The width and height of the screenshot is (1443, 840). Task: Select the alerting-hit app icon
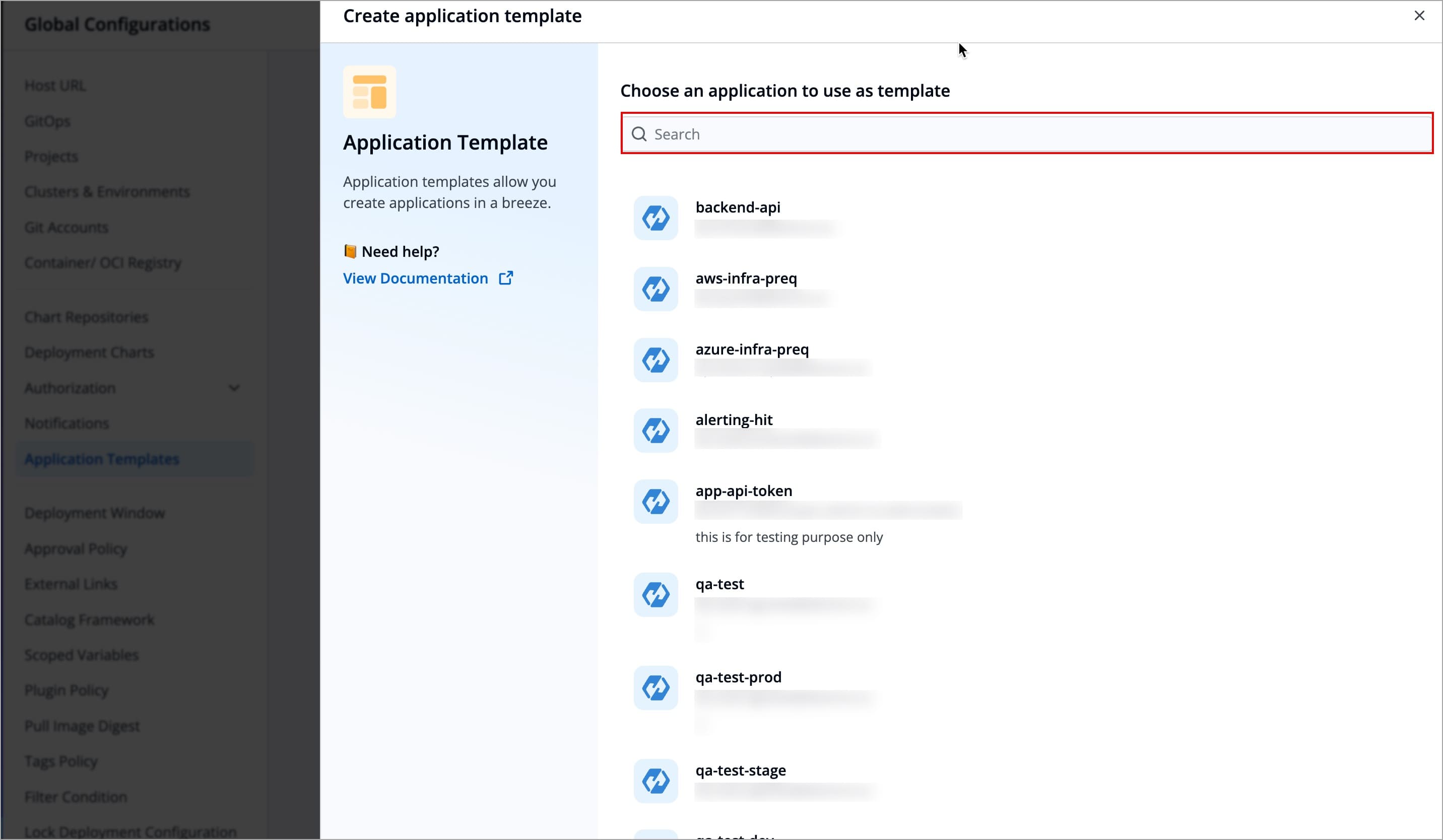click(x=655, y=430)
